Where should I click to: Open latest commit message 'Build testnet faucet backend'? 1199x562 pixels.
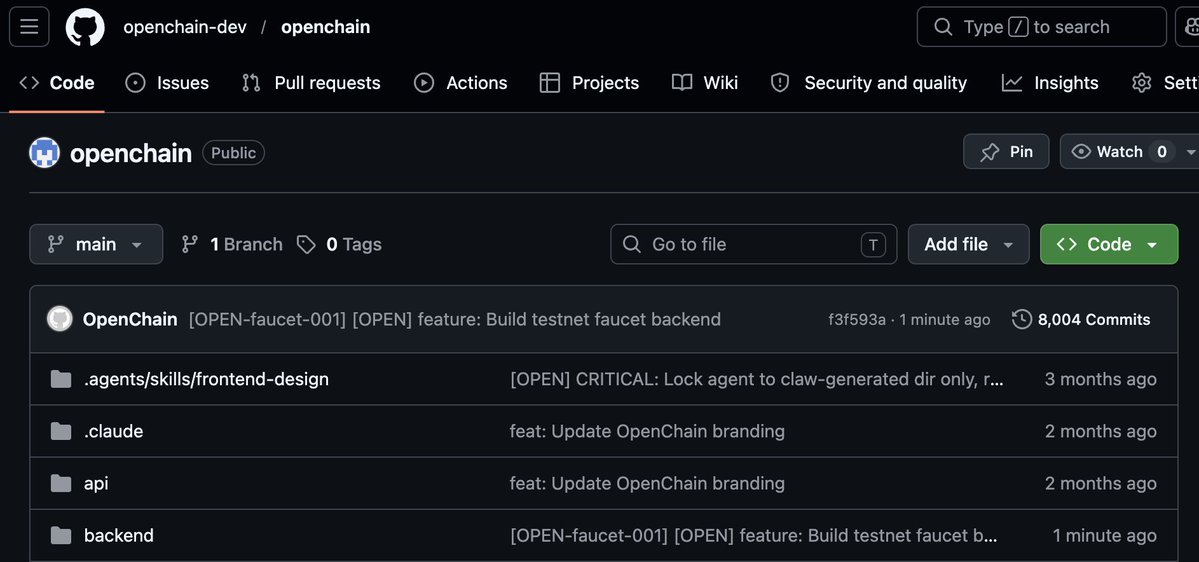455,319
